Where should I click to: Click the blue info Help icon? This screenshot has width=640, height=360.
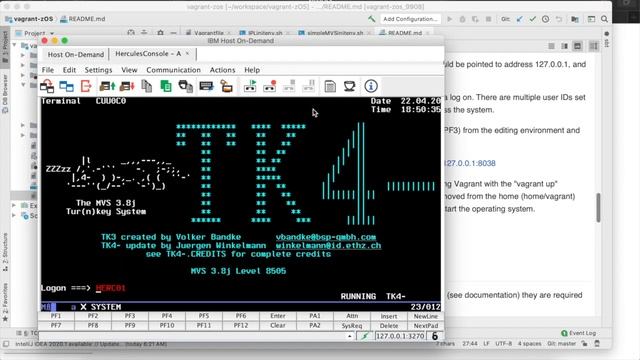tap(371, 86)
